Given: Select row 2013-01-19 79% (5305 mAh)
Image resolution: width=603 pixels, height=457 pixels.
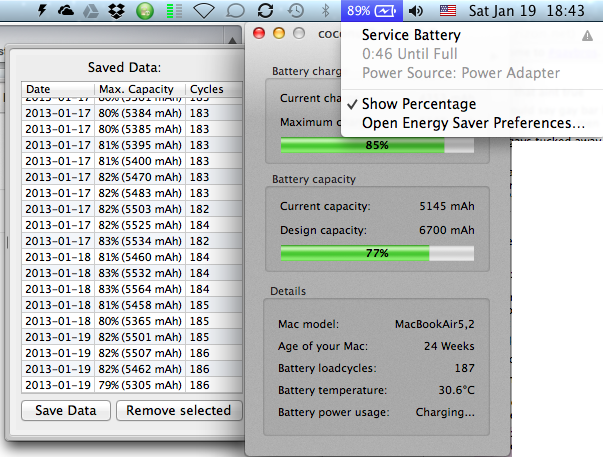Looking at the screenshot, I should coord(132,385).
